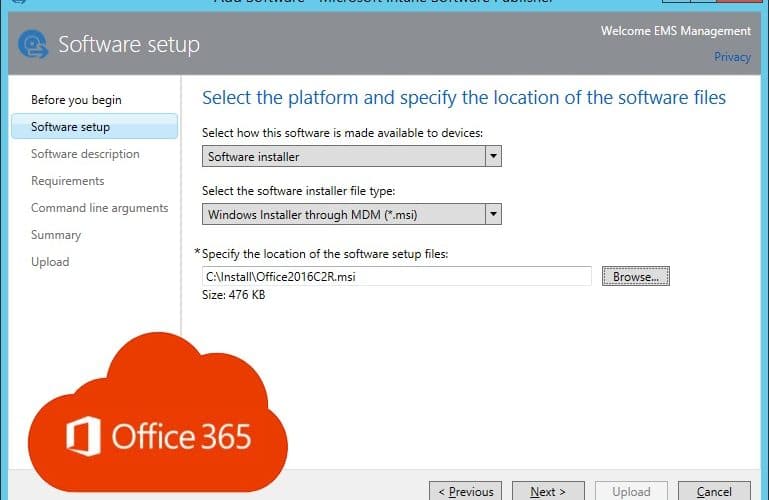Click the Previous button

[x=465, y=491]
